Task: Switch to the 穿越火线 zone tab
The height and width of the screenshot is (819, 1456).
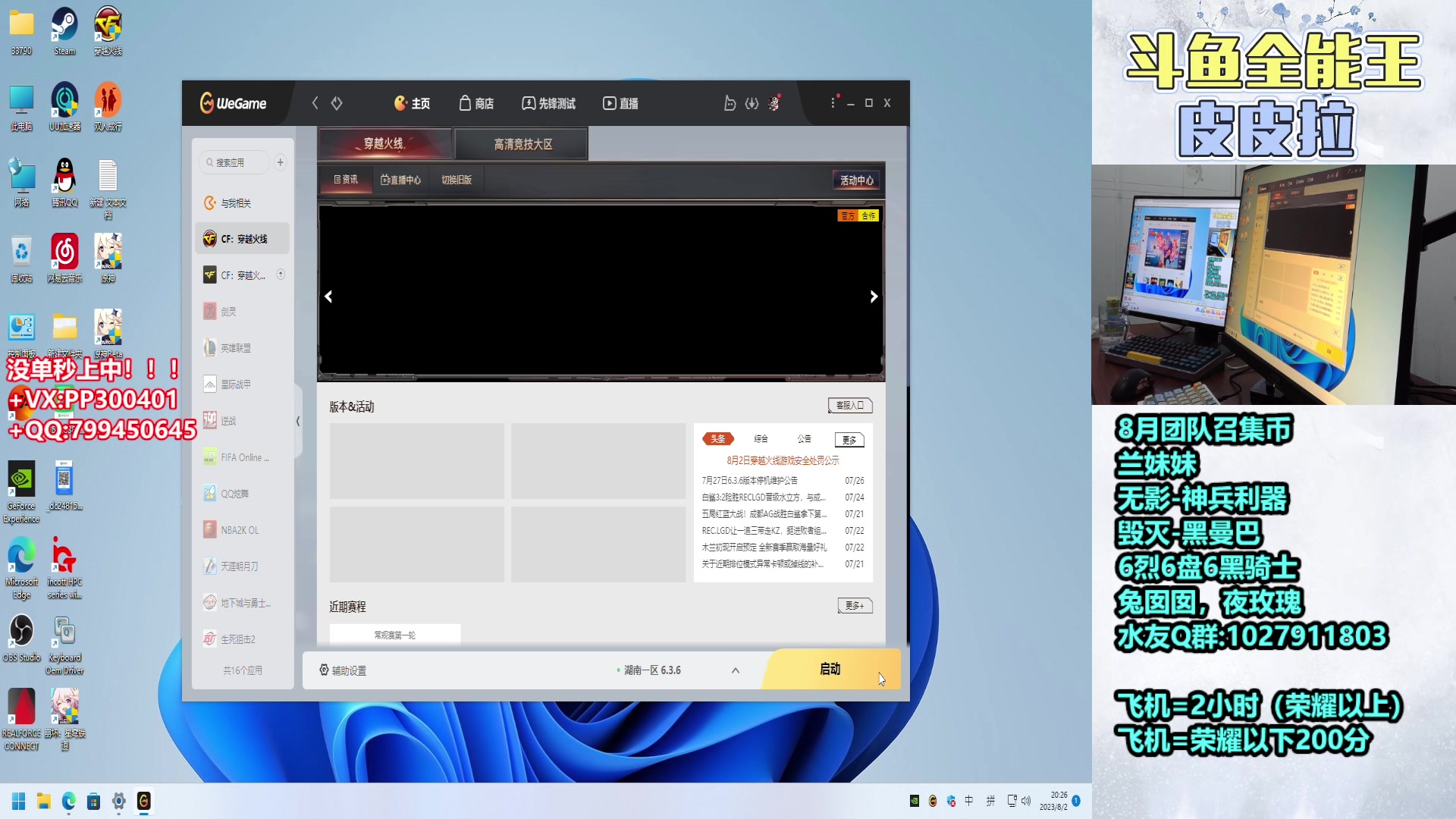Action: click(385, 143)
